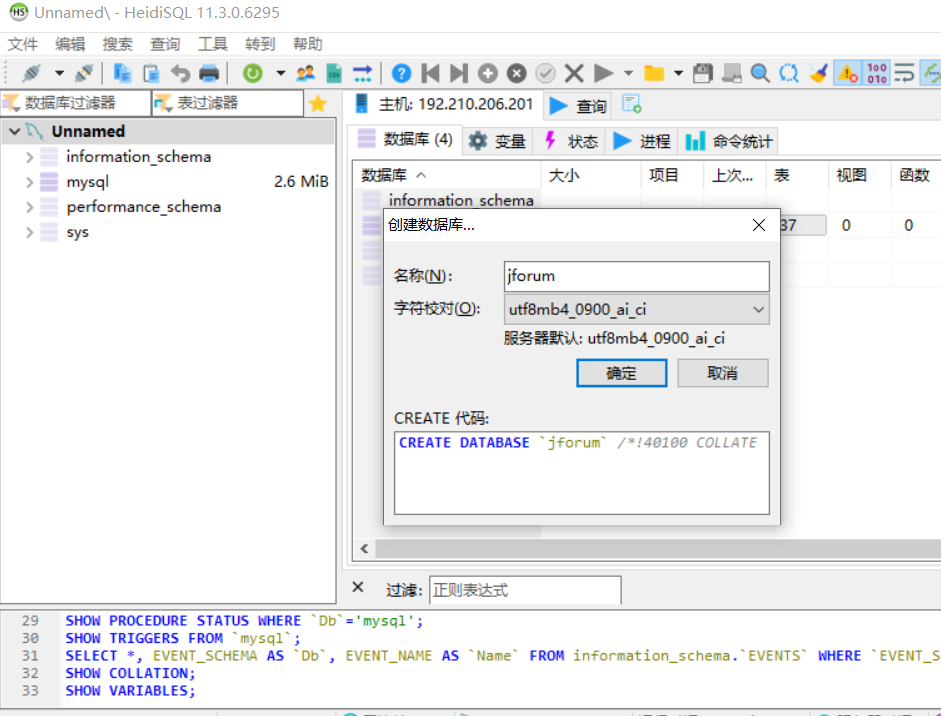This screenshot has width=941, height=716.
Task: Click the 表过滤器 input field
Action: point(228,103)
